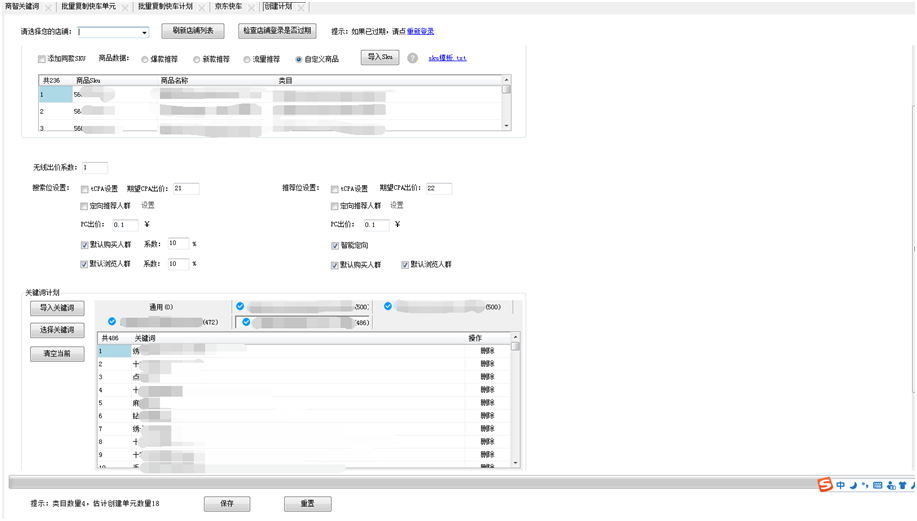Close the 京东快车 tab with its X icon
This screenshot has width=917, height=521.
pyautogui.click(x=251, y=7)
